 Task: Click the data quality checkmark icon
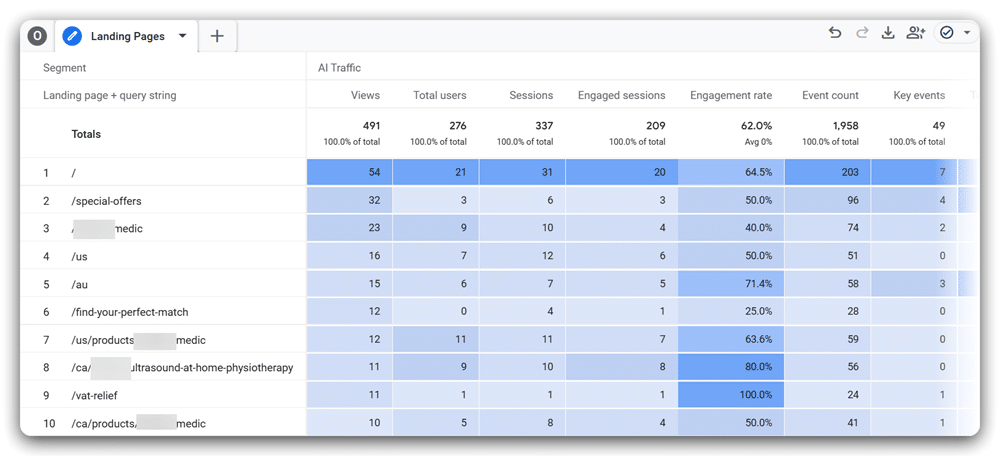click(946, 33)
